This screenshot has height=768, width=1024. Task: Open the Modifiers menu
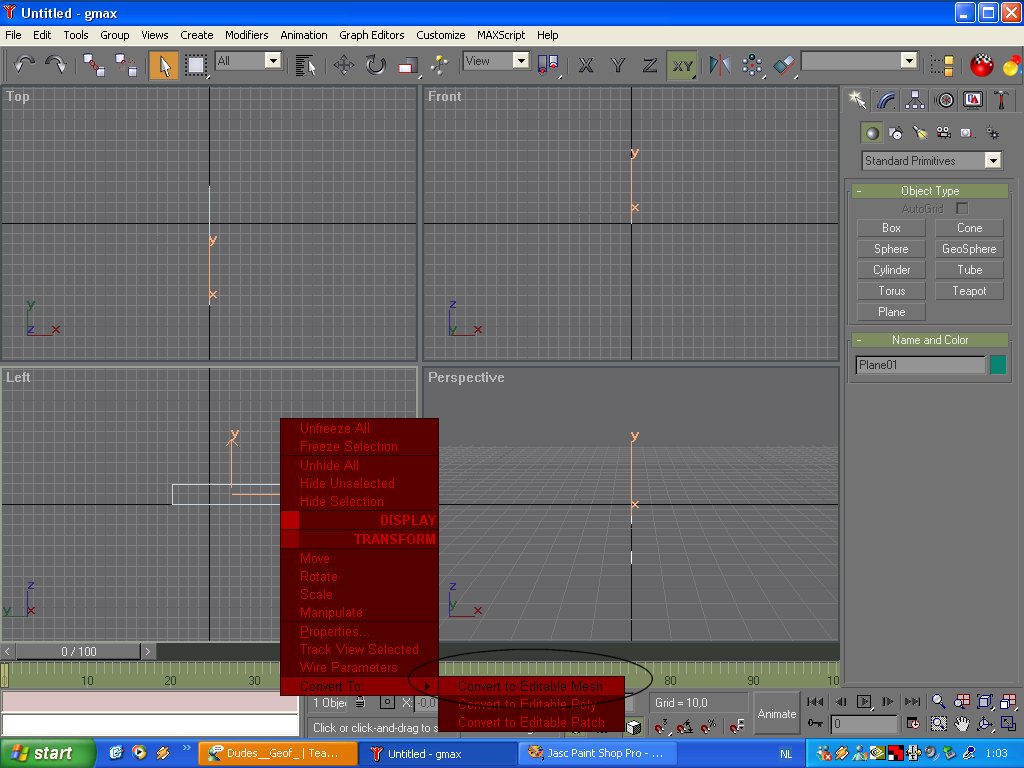[x=246, y=35]
